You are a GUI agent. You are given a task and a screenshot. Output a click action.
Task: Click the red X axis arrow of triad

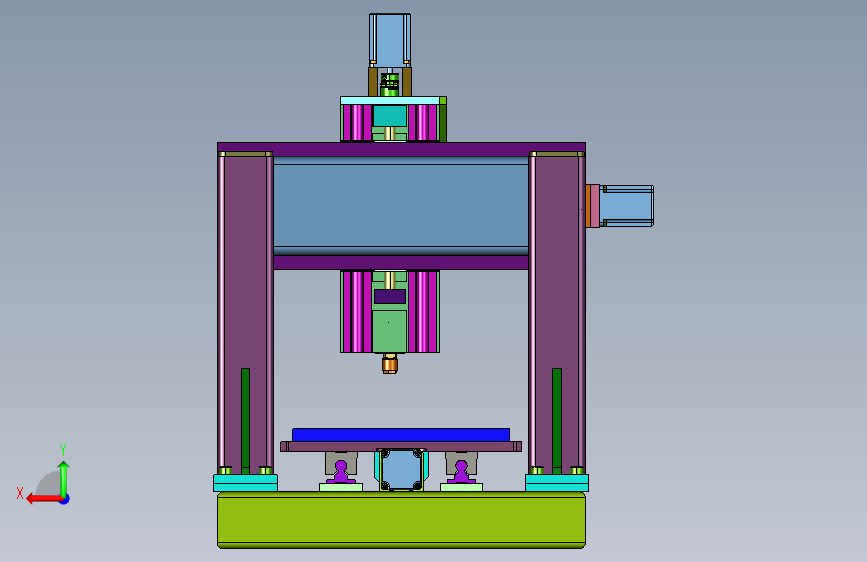44,499
